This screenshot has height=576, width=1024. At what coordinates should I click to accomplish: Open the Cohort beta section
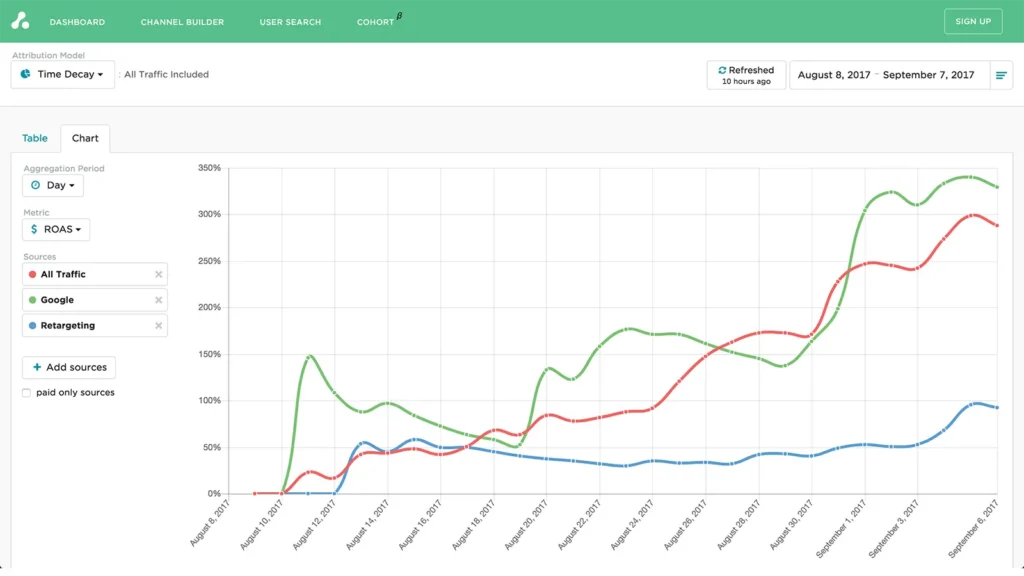click(373, 21)
